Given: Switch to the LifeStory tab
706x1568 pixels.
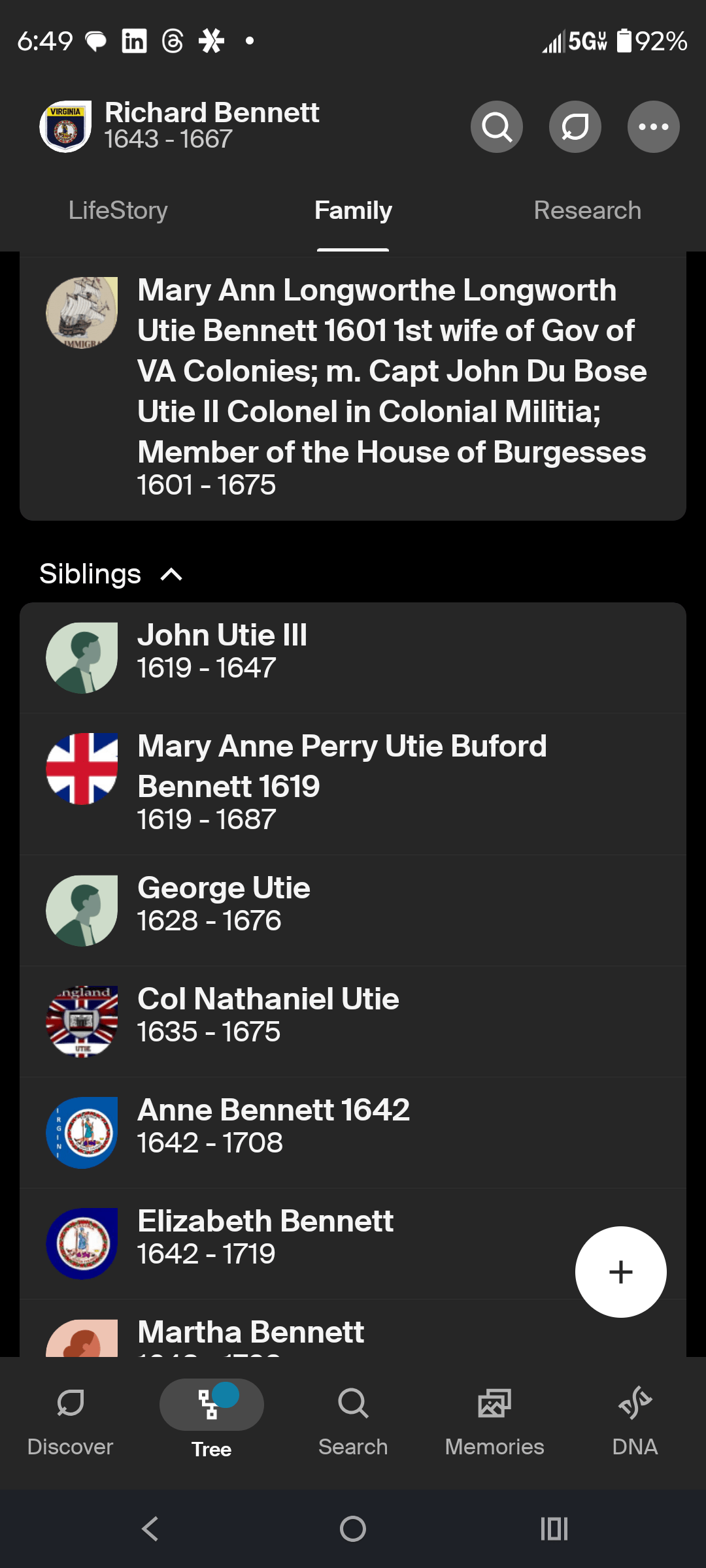Looking at the screenshot, I should tap(118, 210).
